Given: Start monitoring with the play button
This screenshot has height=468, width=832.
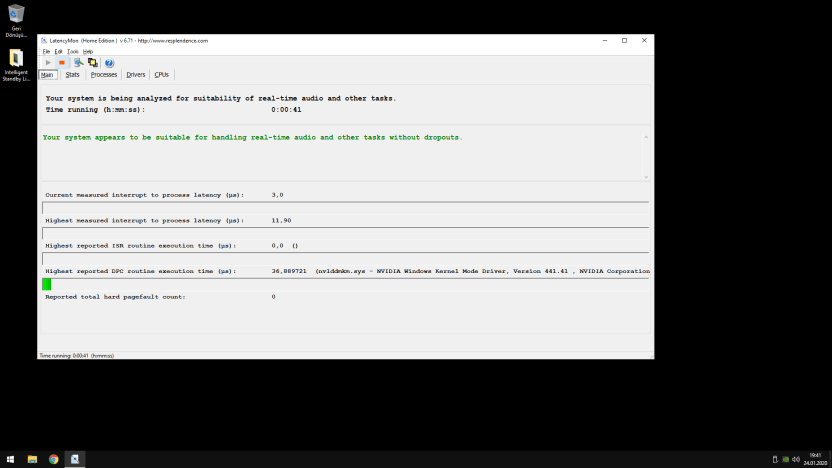Looking at the screenshot, I should pos(48,63).
